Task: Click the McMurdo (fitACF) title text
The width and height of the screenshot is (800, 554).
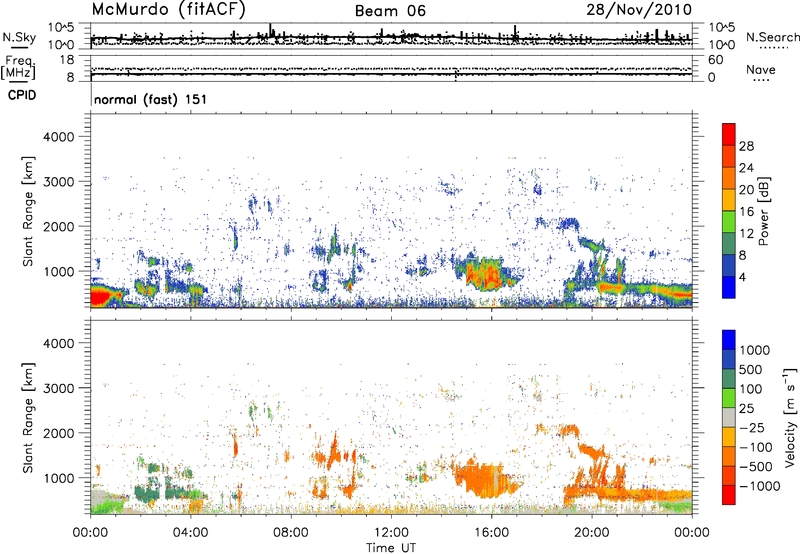Action: point(168,10)
